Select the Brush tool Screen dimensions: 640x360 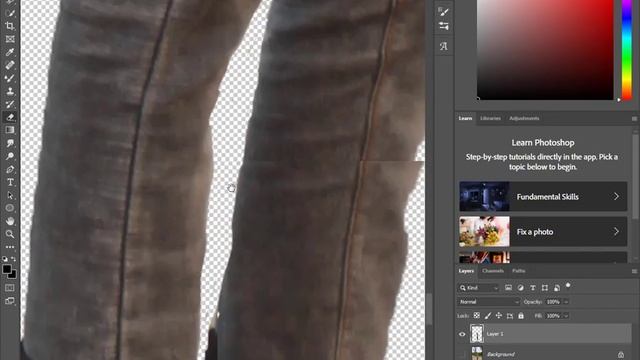click(10, 78)
